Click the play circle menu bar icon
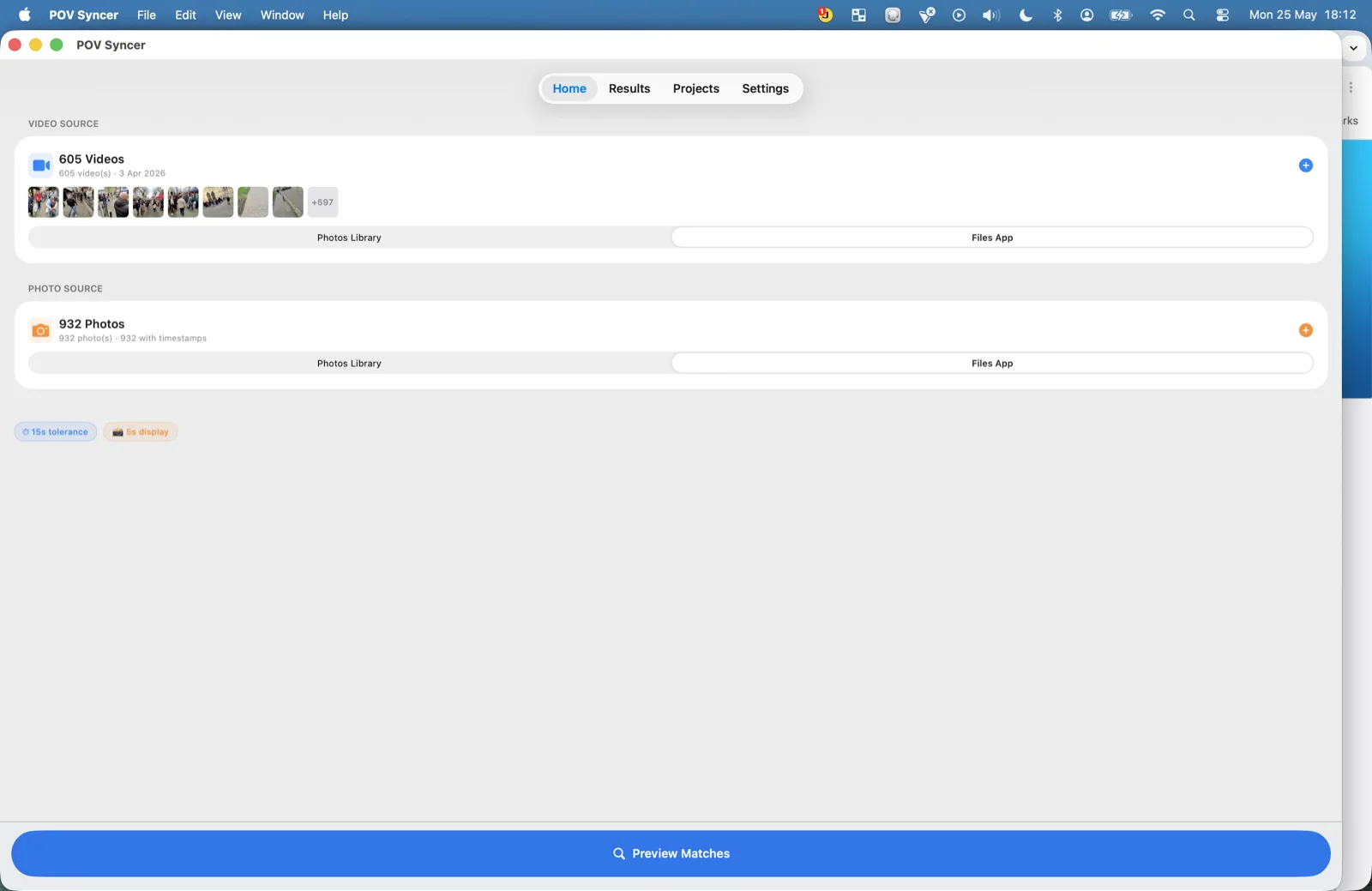The height and width of the screenshot is (891, 1372). tap(959, 15)
